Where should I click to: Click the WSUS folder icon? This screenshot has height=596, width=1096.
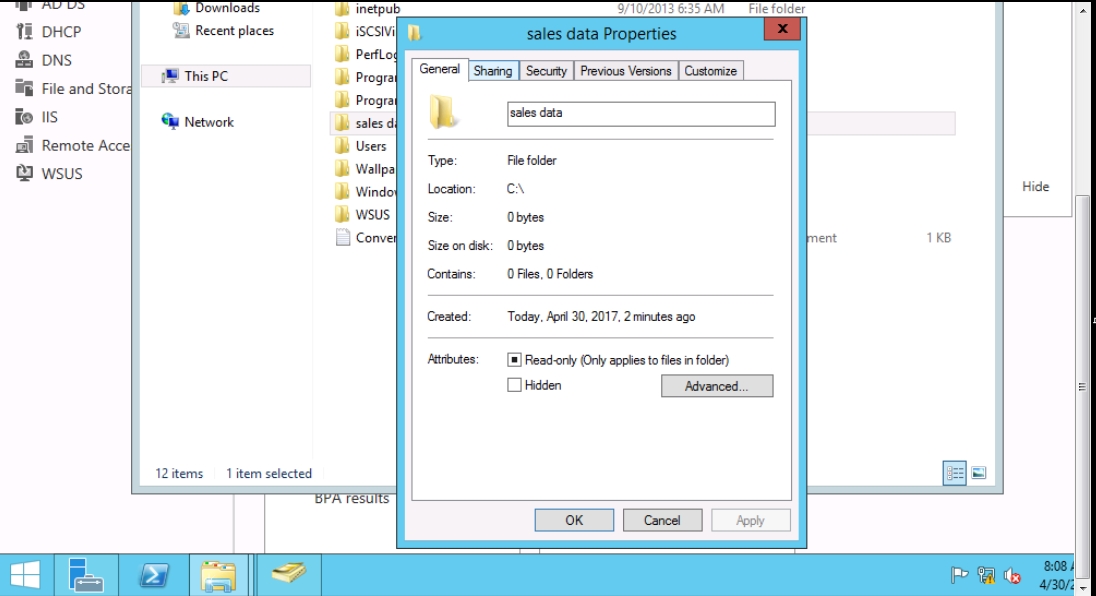click(x=343, y=214)
